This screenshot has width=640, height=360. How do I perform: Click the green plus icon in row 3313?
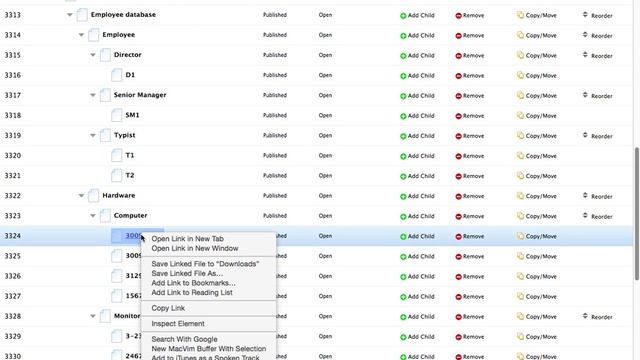pos(403,16)
